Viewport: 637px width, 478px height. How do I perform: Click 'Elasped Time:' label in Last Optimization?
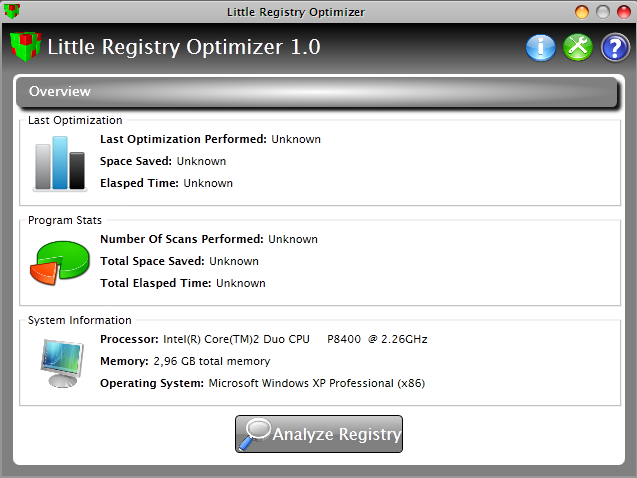pyautogui.click(x=139, y=183)
